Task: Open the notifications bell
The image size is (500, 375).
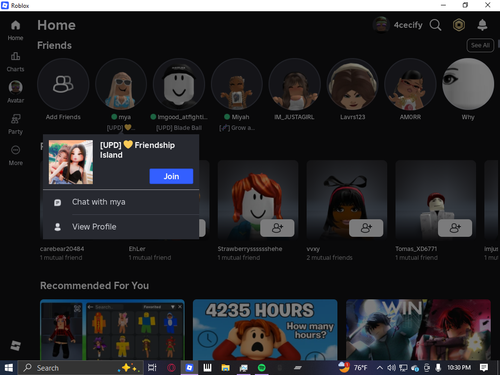Action: 482,25
